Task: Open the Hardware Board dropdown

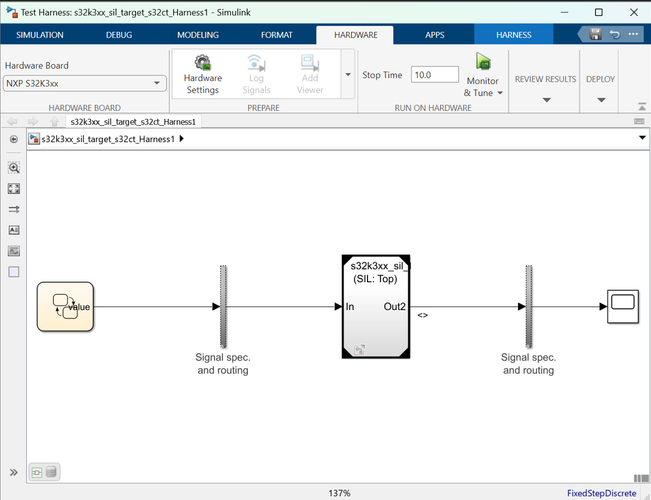Action: pos(85,83)
